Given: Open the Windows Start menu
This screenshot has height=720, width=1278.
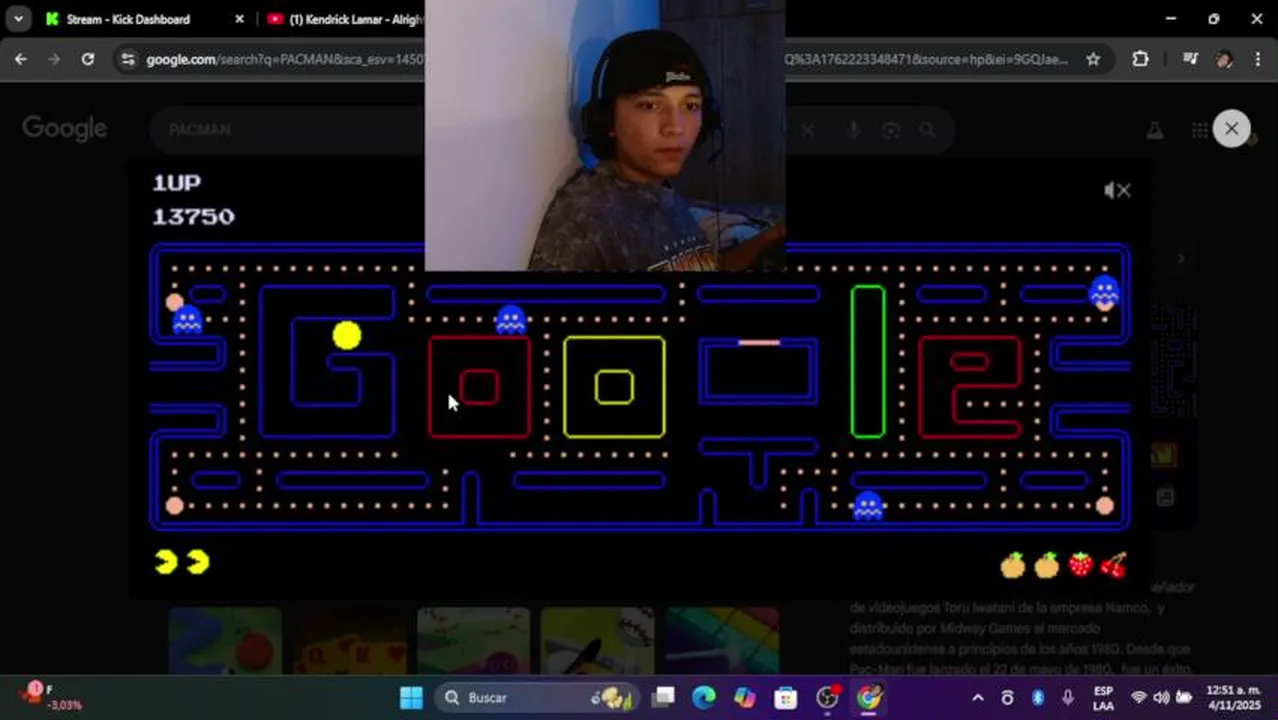Looking at the screenshot, I should (411, 698).
